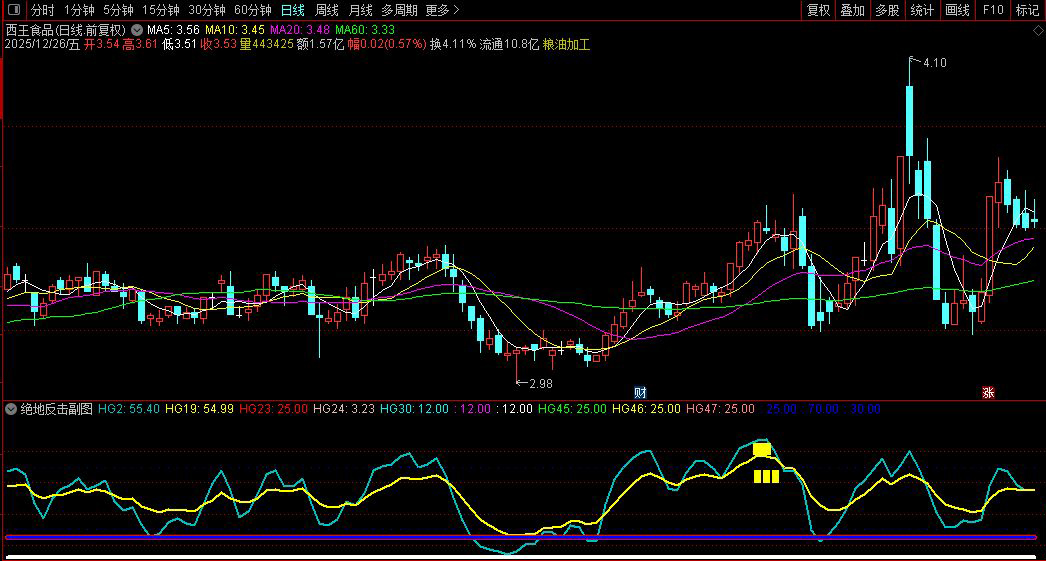The height and width of the screenshot is (561, 1046).
Task: Click the date 2025/12/26/五
Action: pos(42,45)
